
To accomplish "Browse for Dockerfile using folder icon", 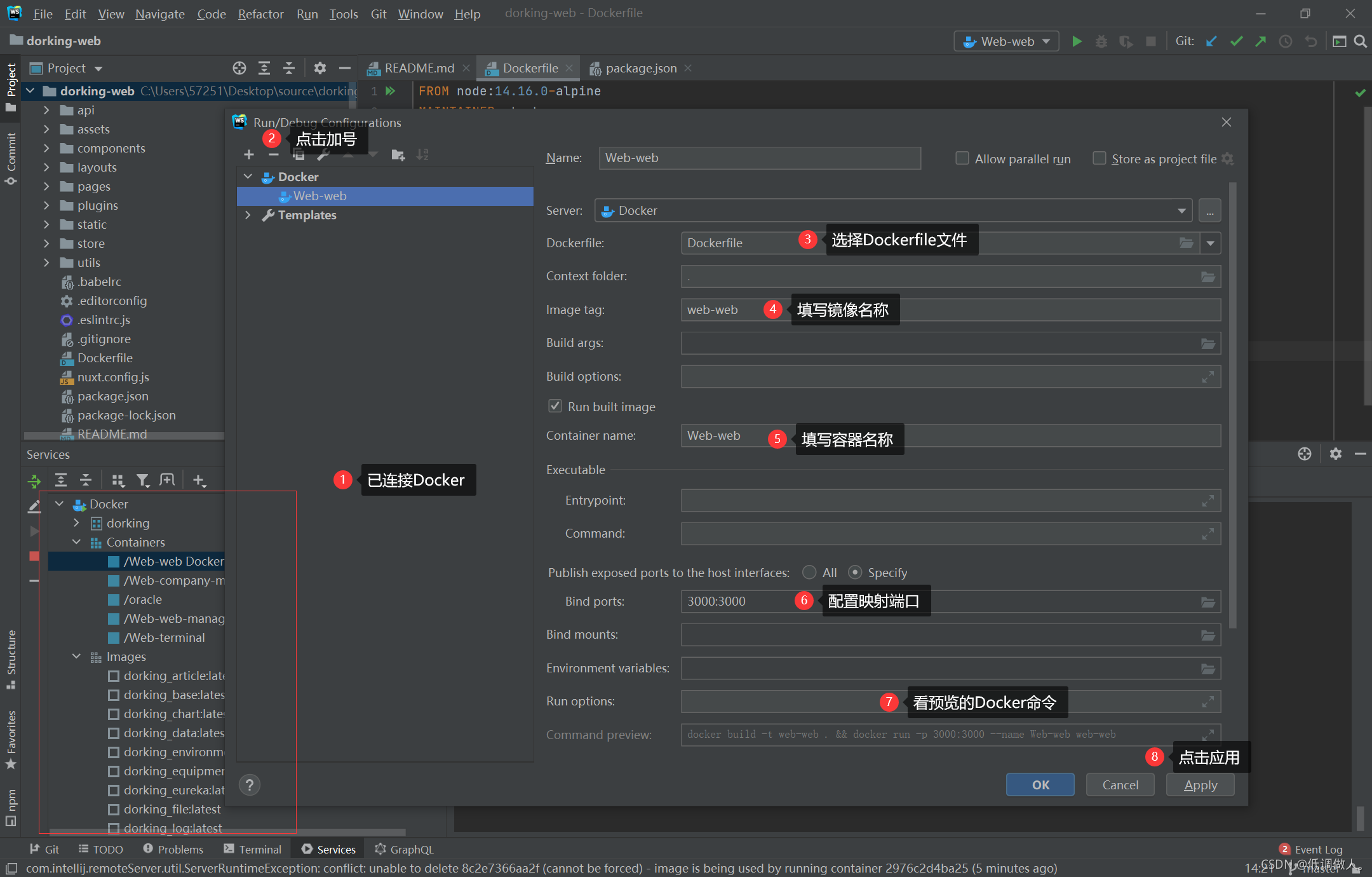I will 1186,243.
